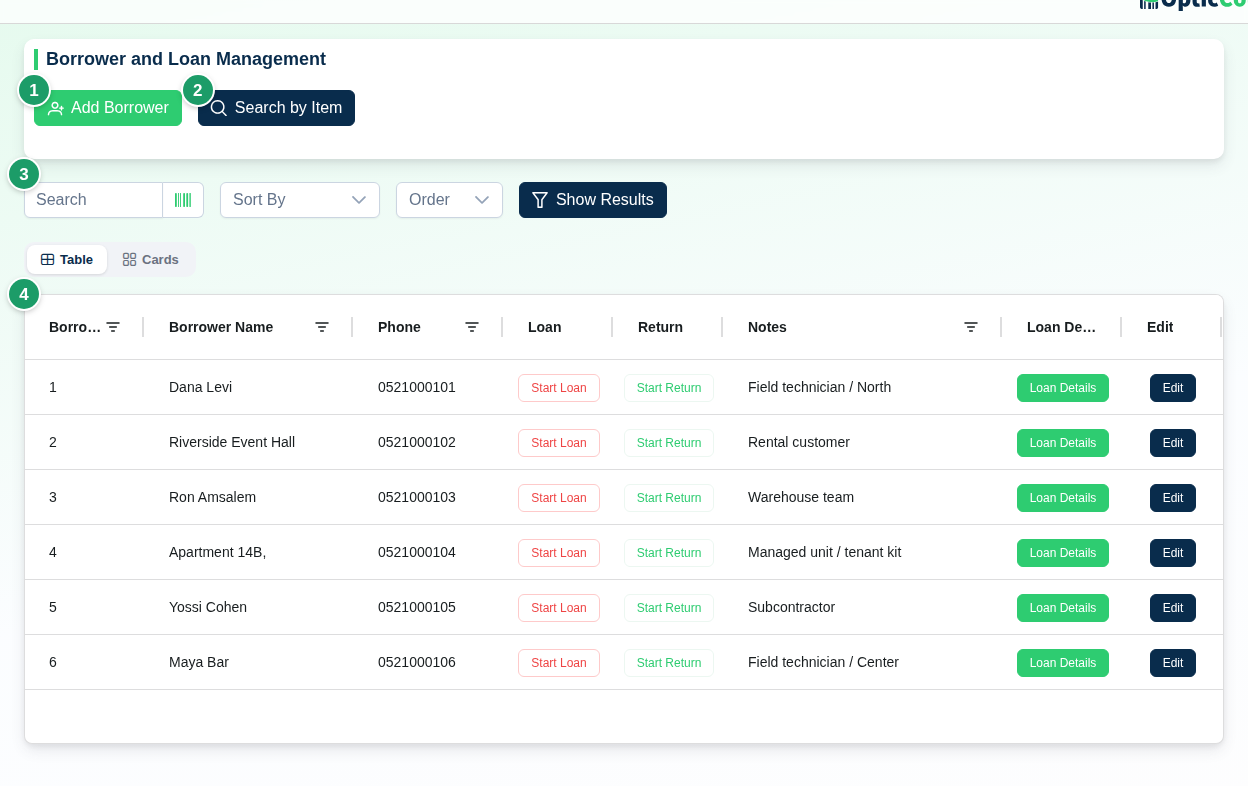Open Loan Details for Maya Bar

(x=1063, y=663)
